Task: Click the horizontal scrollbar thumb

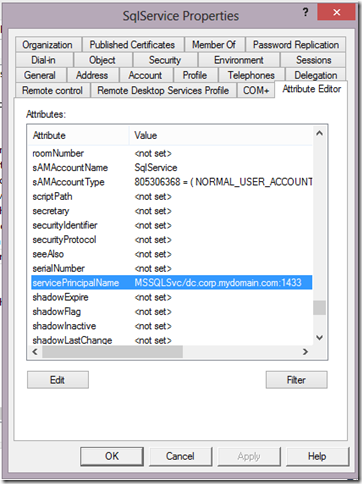Action: click(112, 352)
